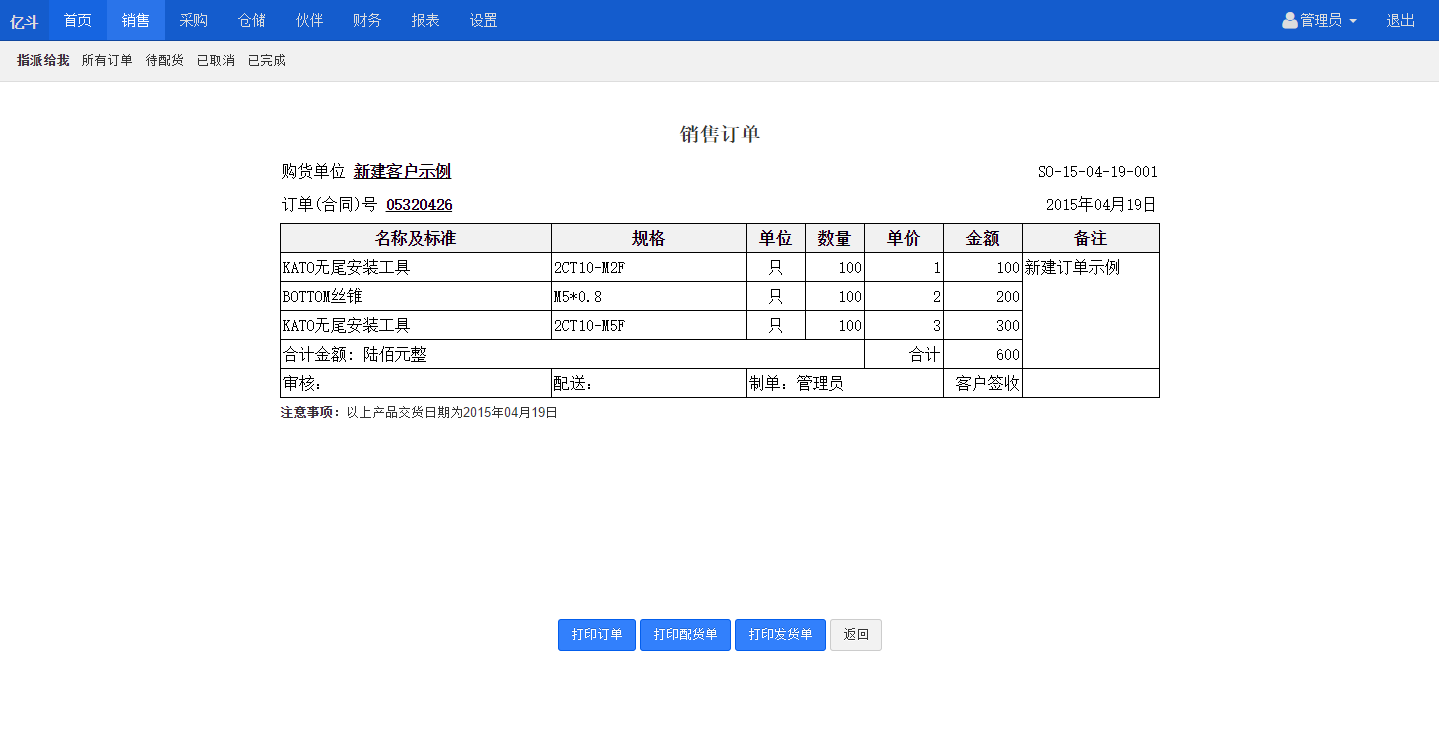1439x744 pixels.
Task: Open the 设置 settings page
Action: point(483,20)
